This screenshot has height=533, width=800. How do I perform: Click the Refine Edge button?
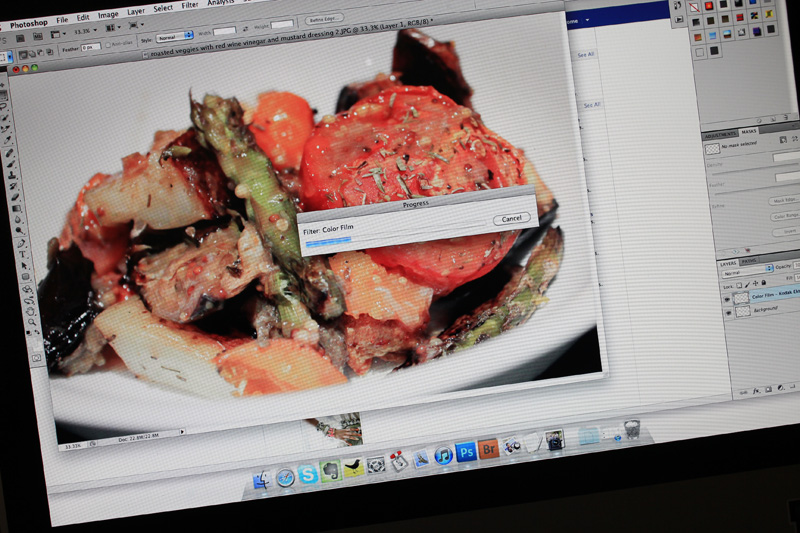tap(323, 19)
